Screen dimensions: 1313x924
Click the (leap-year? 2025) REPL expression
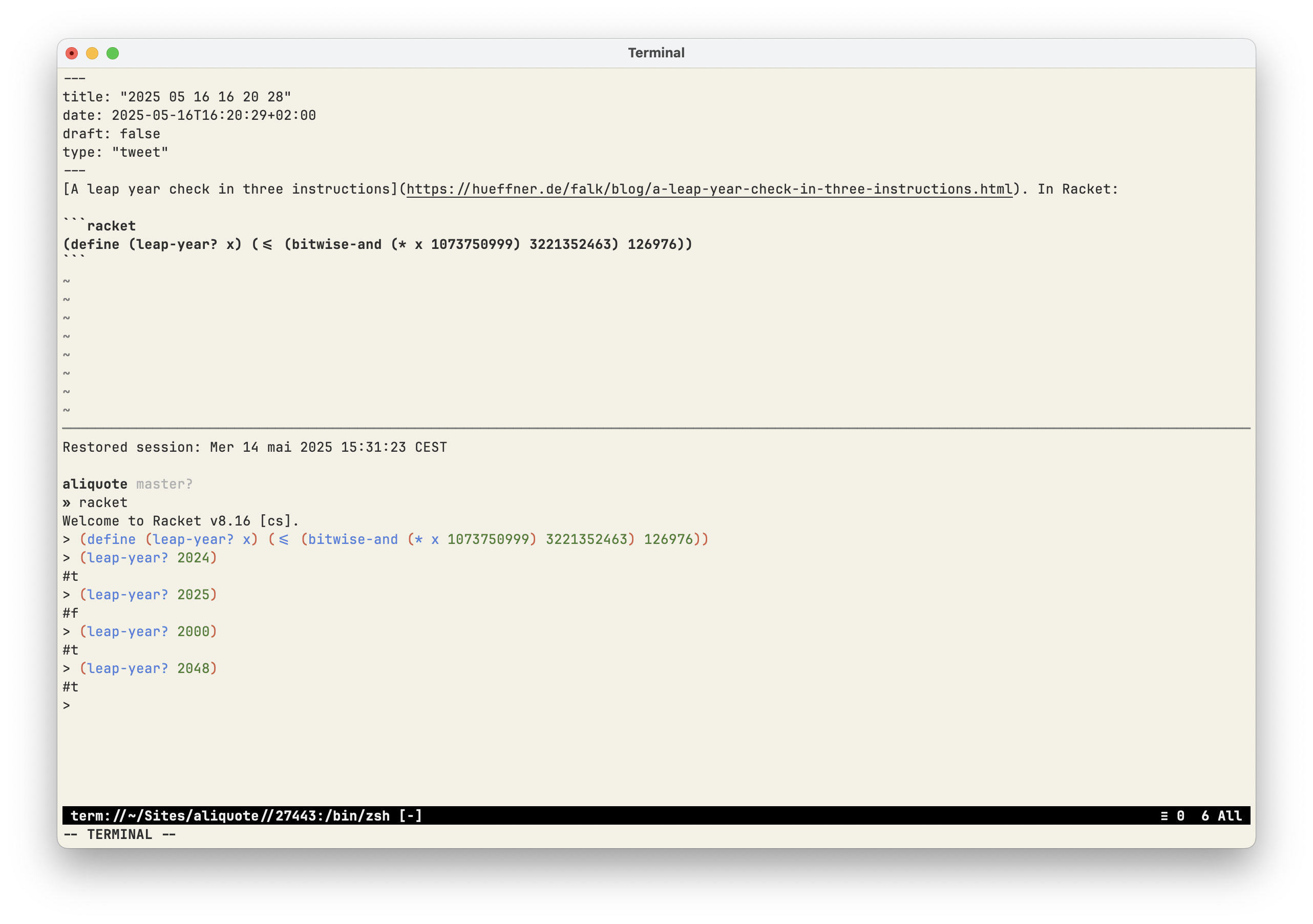pos(149,595)
